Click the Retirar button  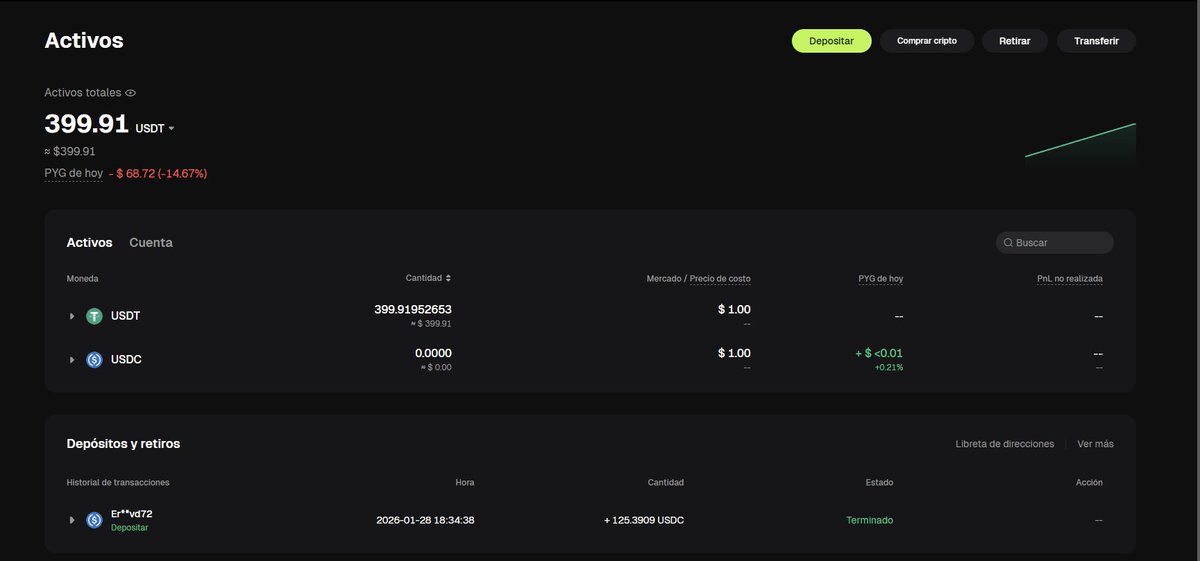1014,41
